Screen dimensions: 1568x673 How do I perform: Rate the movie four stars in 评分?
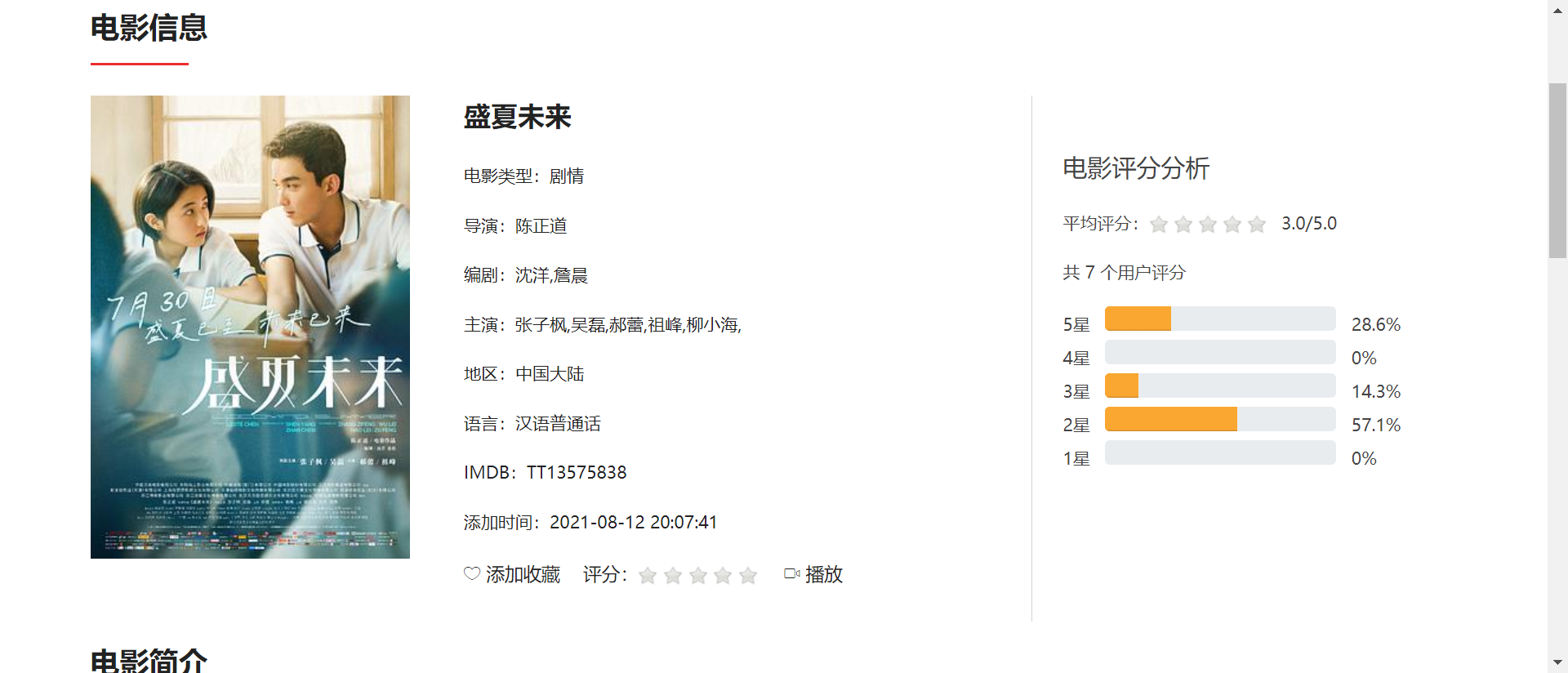point(723,576)
